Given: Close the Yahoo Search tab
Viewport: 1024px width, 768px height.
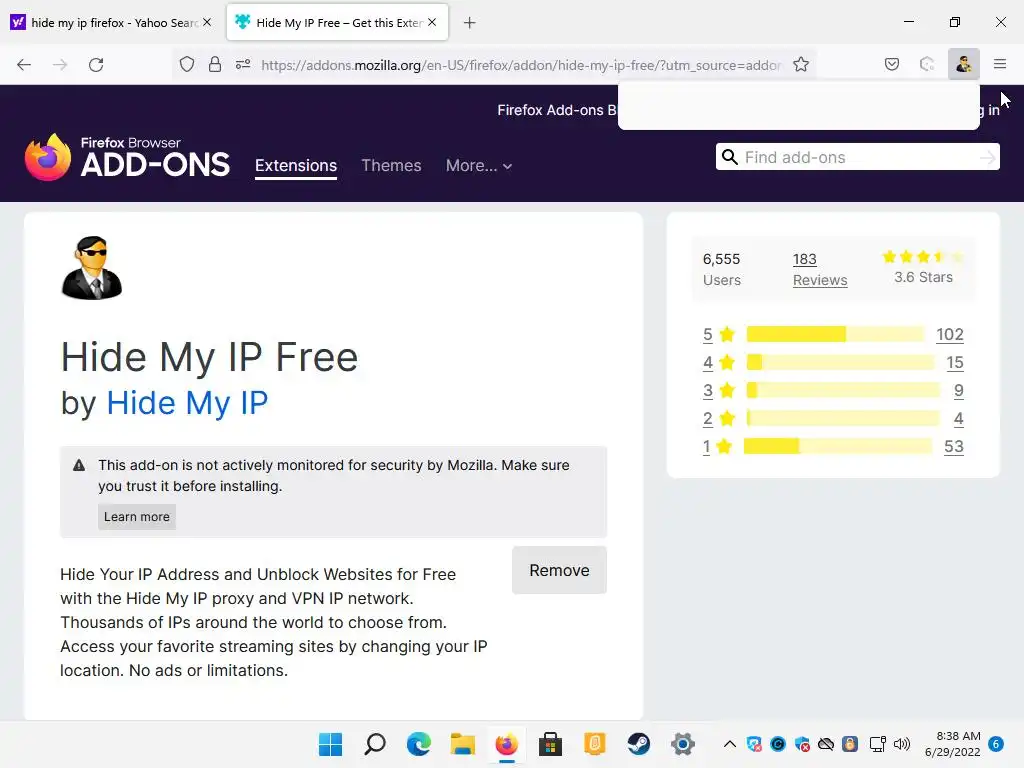Looking at the screenshot, I should click(x=207, y=22).
